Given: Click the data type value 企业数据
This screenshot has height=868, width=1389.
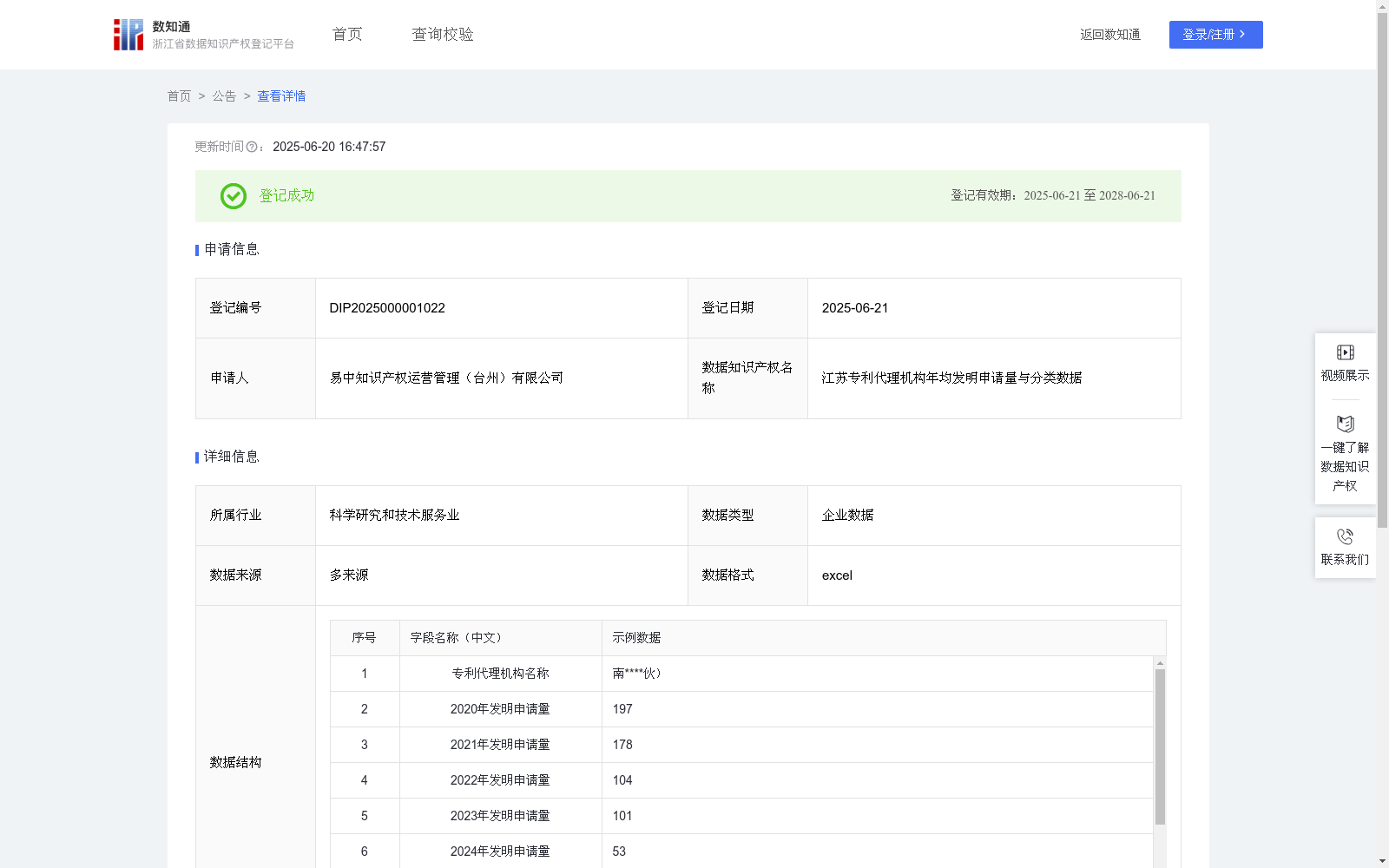Looking at the screenshot, I should (847, 516).
